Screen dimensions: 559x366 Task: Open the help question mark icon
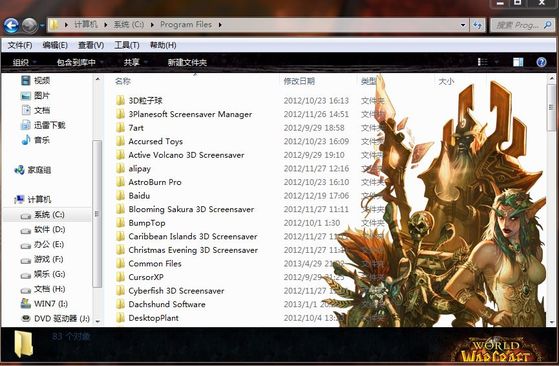pyautogui.click(x=541, y=62)
